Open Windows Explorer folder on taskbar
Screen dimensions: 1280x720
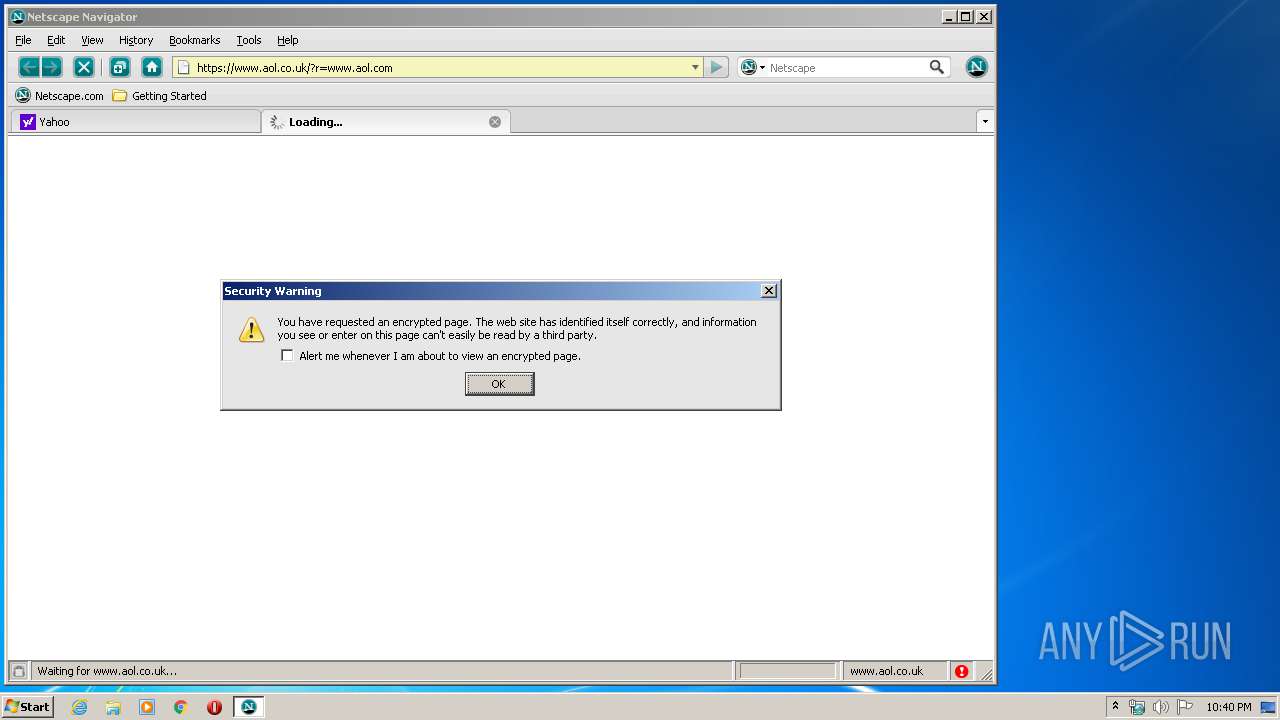(x=113, y=707)
